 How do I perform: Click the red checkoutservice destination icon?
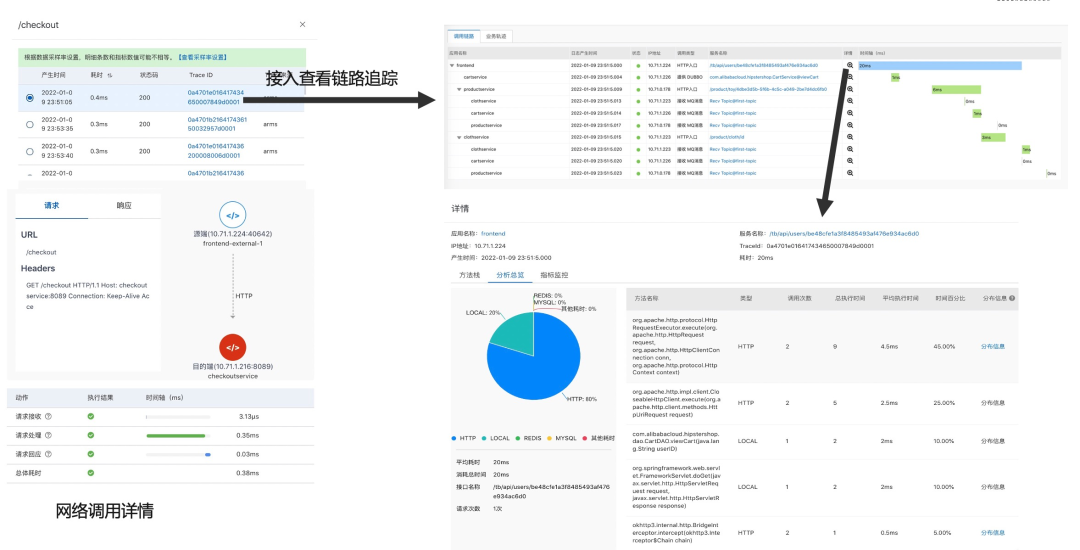[233, 348]
